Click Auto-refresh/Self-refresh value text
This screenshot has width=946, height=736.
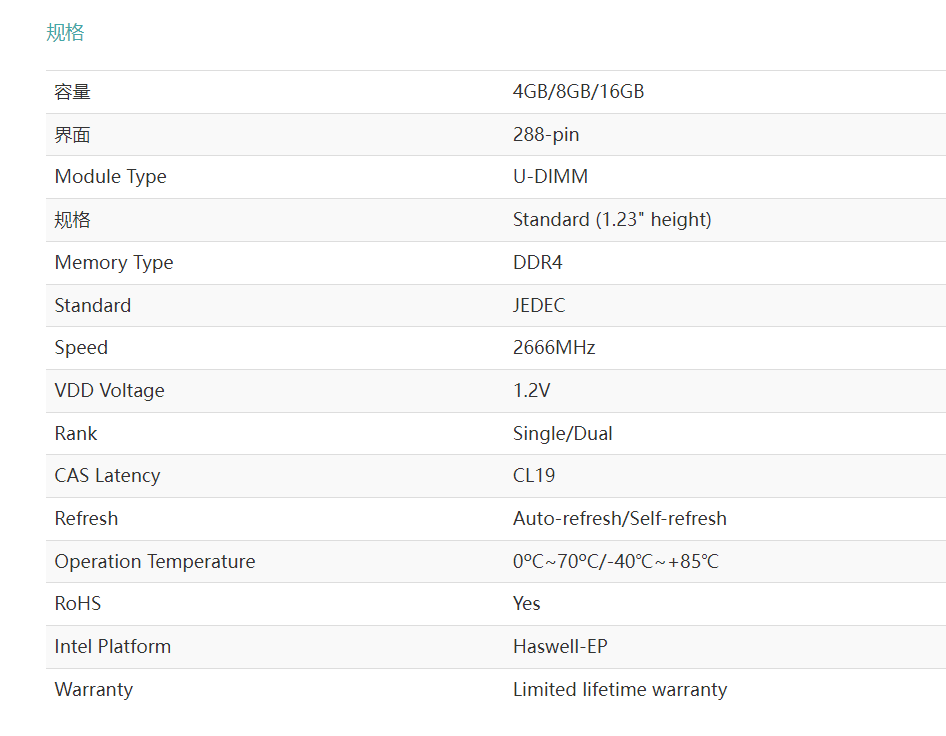[x=619, y=519]
